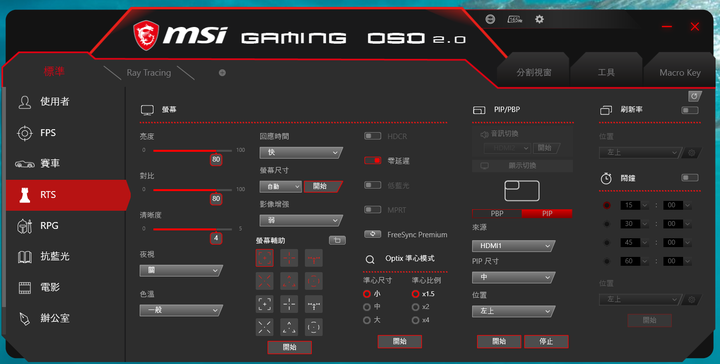Click the 亮度 brightness slider track
This screenshot has height=364, width=720.
192,151
